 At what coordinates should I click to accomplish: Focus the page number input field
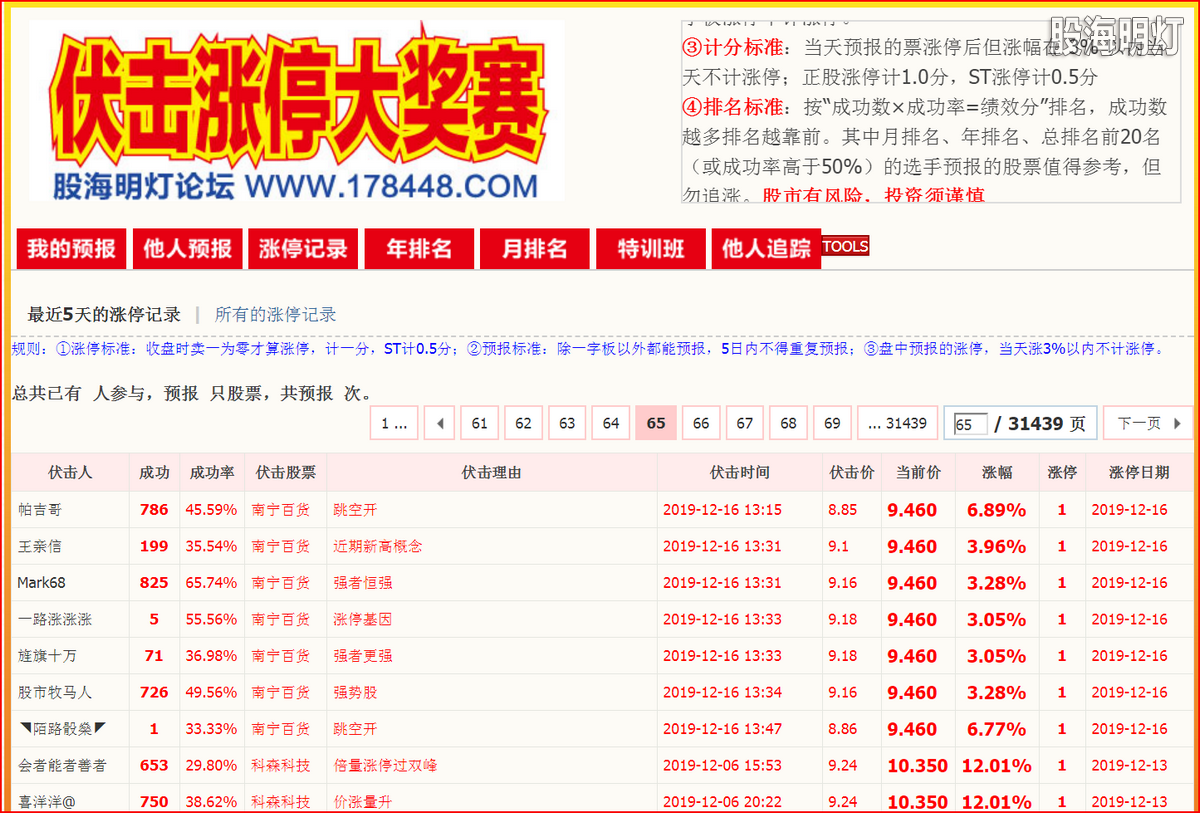pos(970,424)
